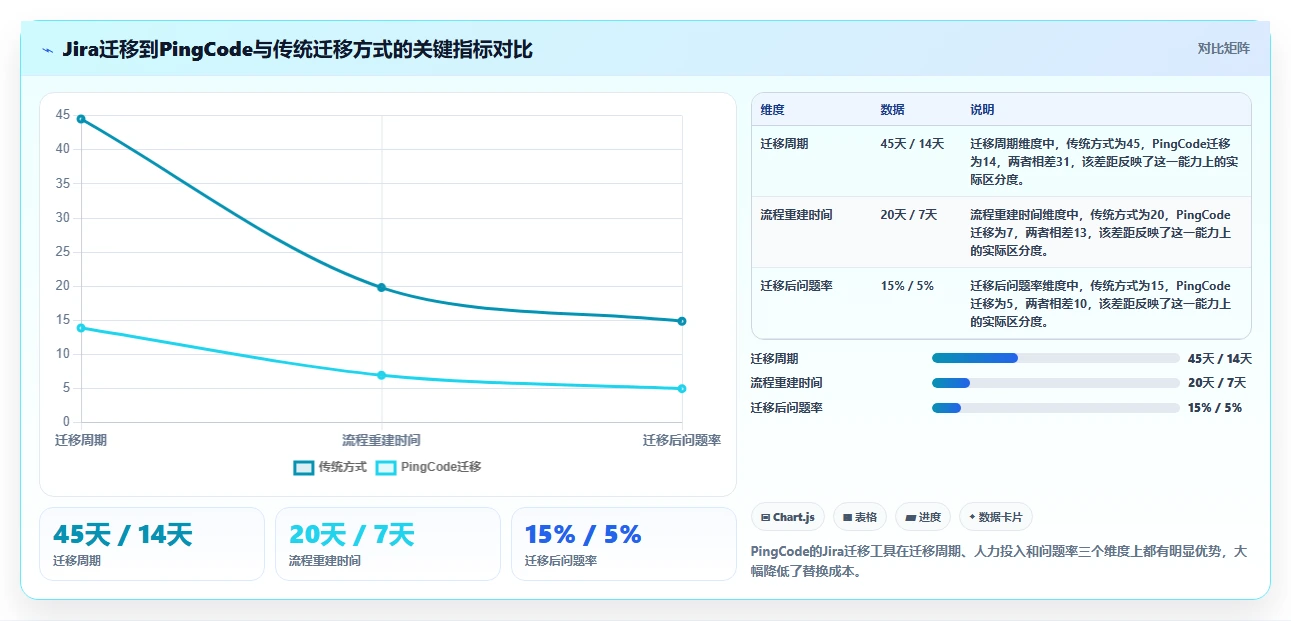Select the 进度 tag chip
The image size is (1291, 621).
tap(923, 517)
